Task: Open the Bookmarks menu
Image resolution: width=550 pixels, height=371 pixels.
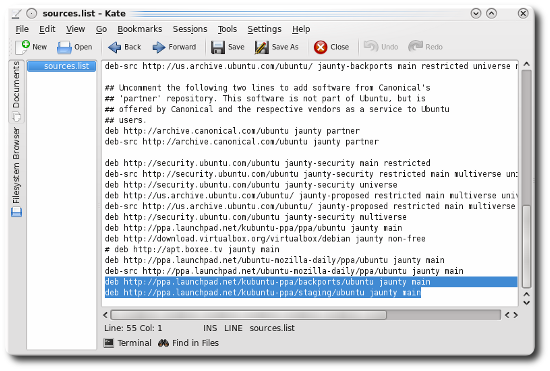Action: pyautogui.click(x=140, y=29)
